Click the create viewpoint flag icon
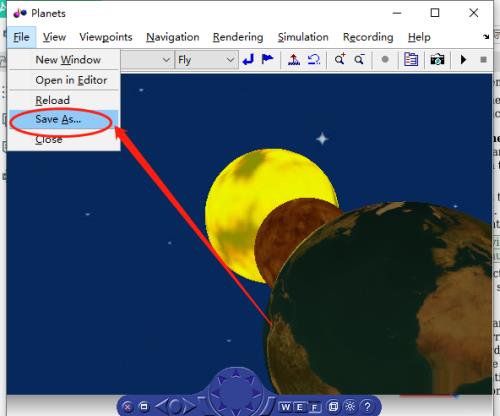 [x=267, y=60]
